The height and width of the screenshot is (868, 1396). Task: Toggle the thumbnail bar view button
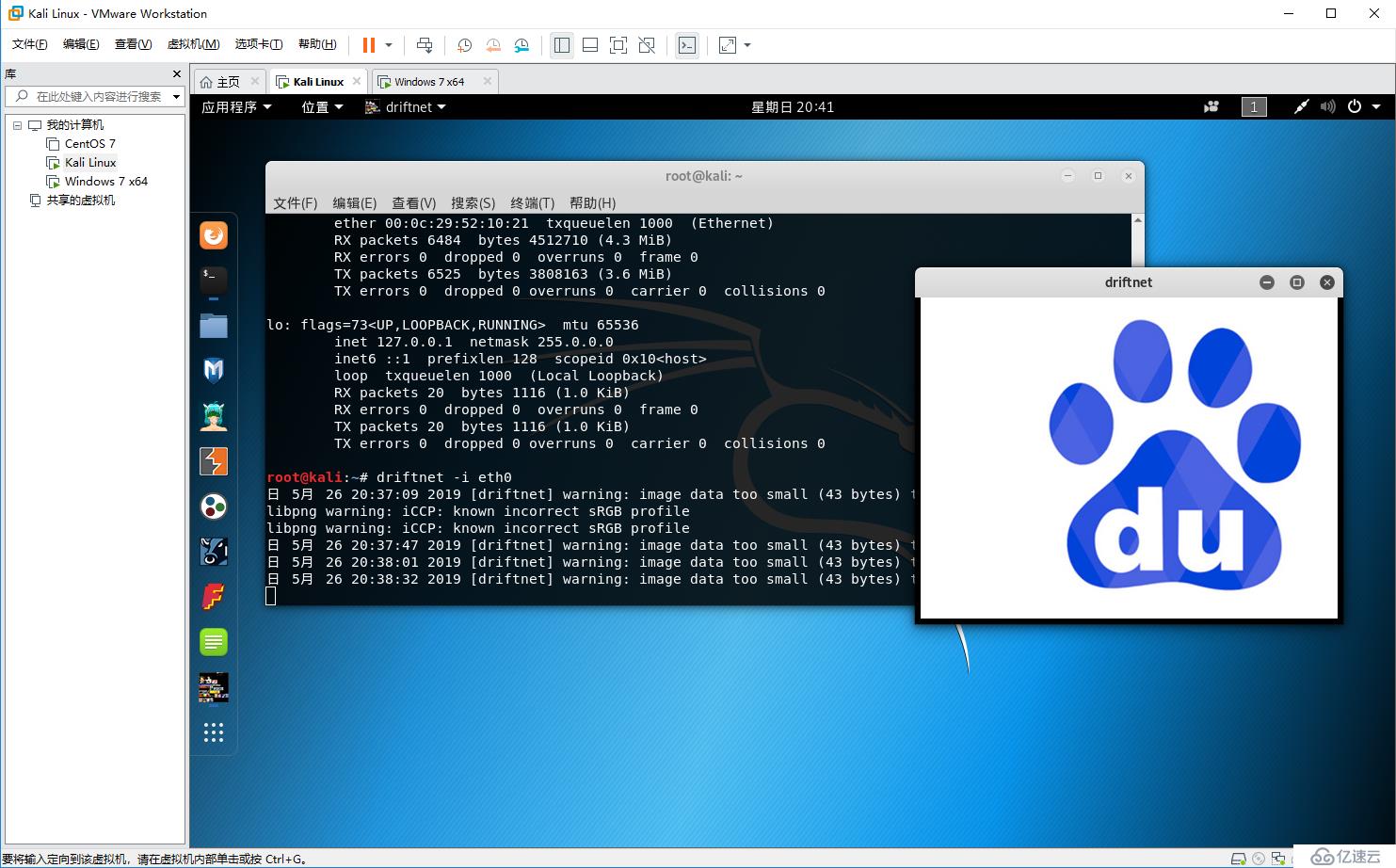click(x=590, y=45)
